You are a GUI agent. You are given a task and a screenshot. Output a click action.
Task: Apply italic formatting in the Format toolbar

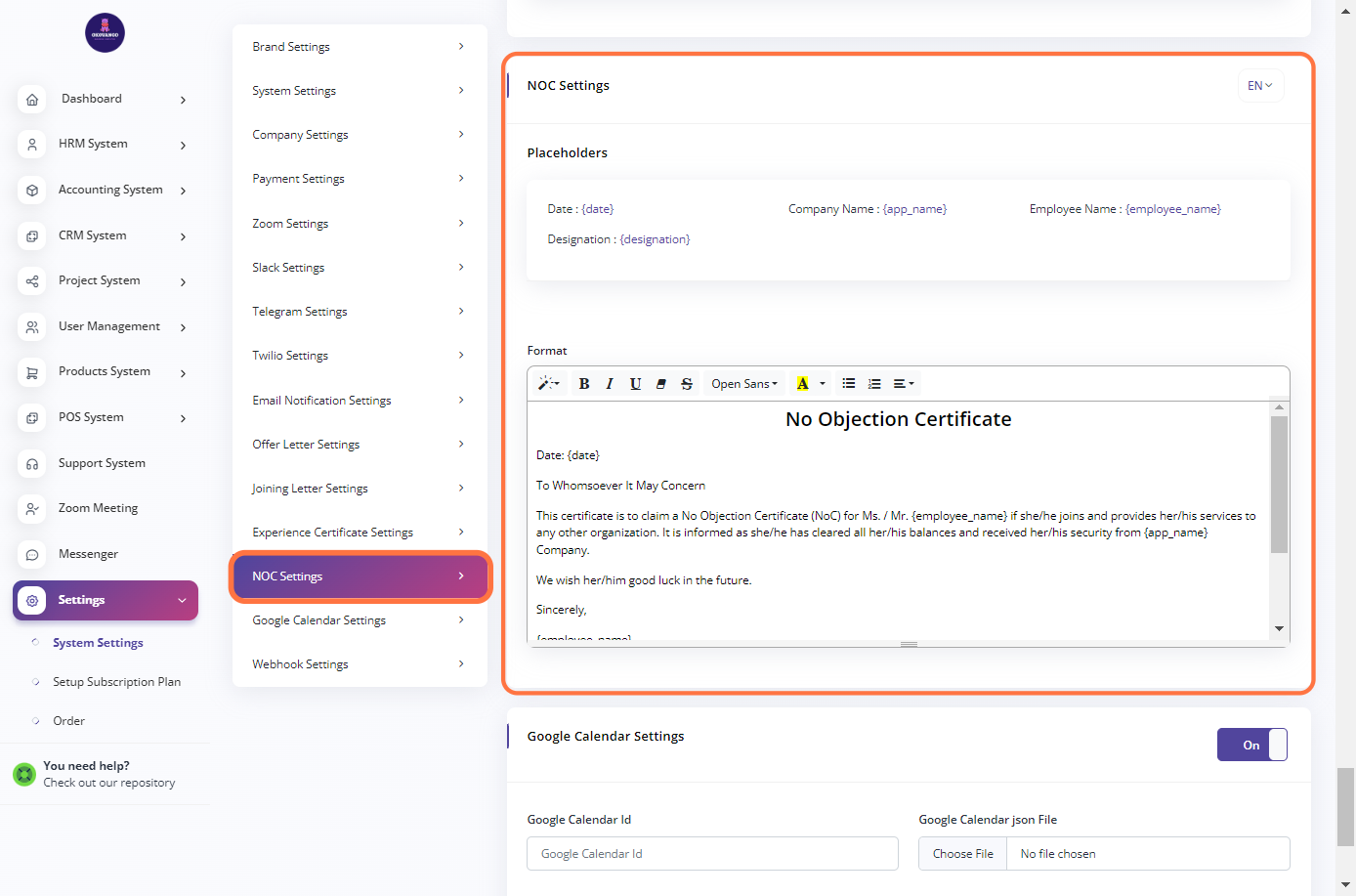point(610,384)
